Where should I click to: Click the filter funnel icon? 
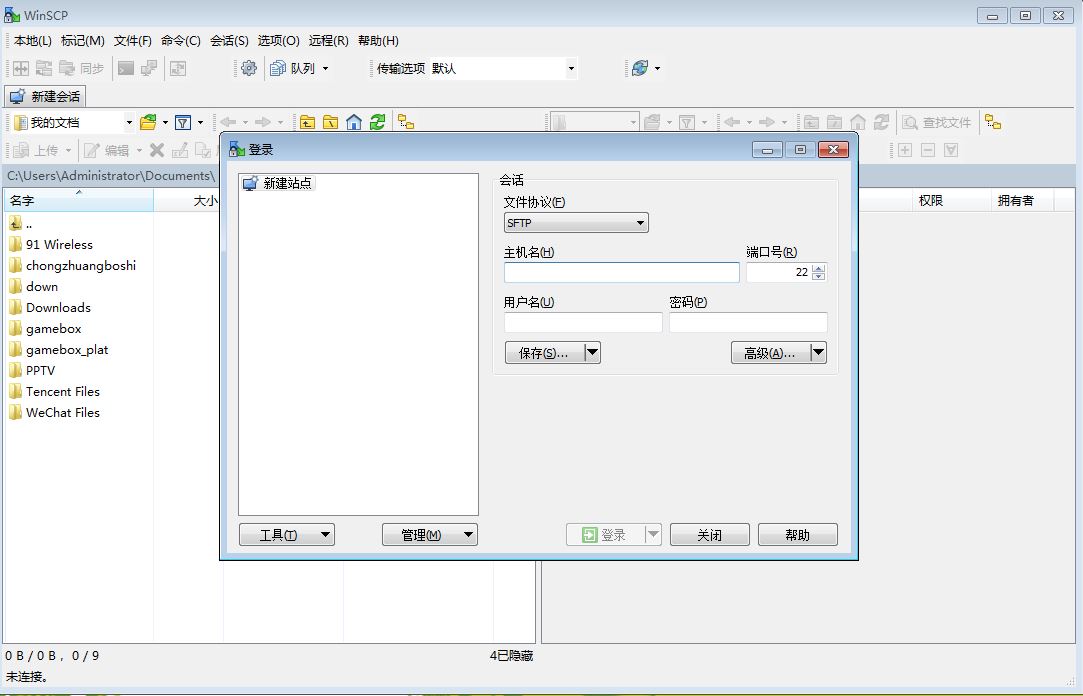[184, 121]
